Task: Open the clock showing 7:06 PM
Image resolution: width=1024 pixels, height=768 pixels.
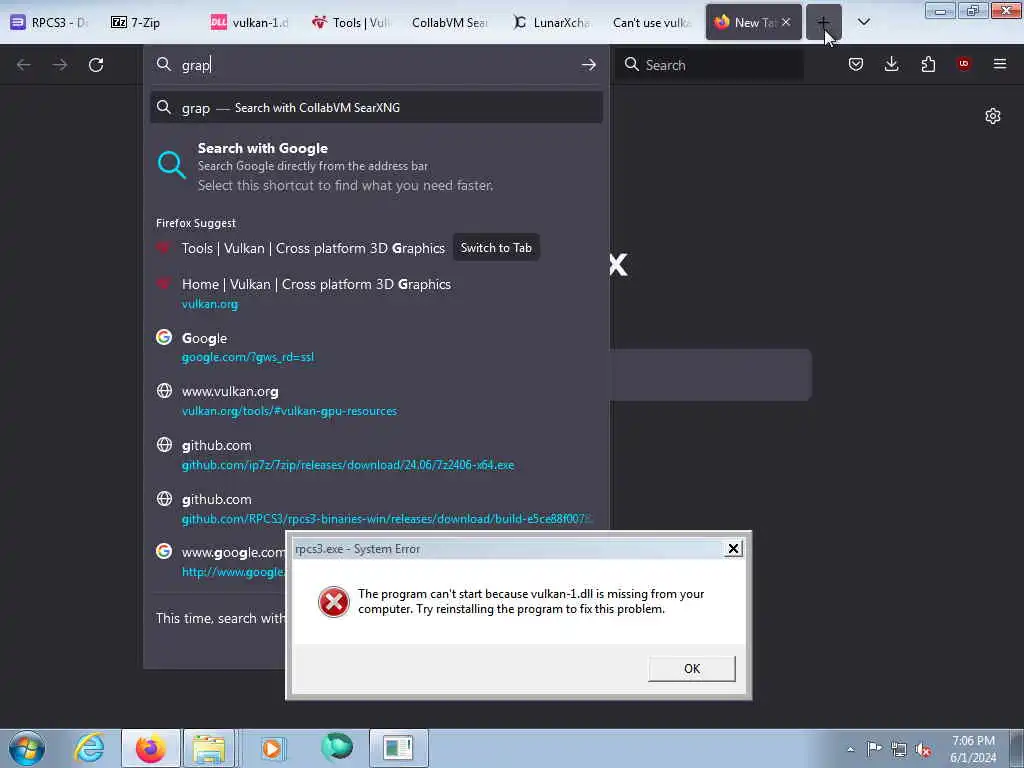Action: point(973,749)
